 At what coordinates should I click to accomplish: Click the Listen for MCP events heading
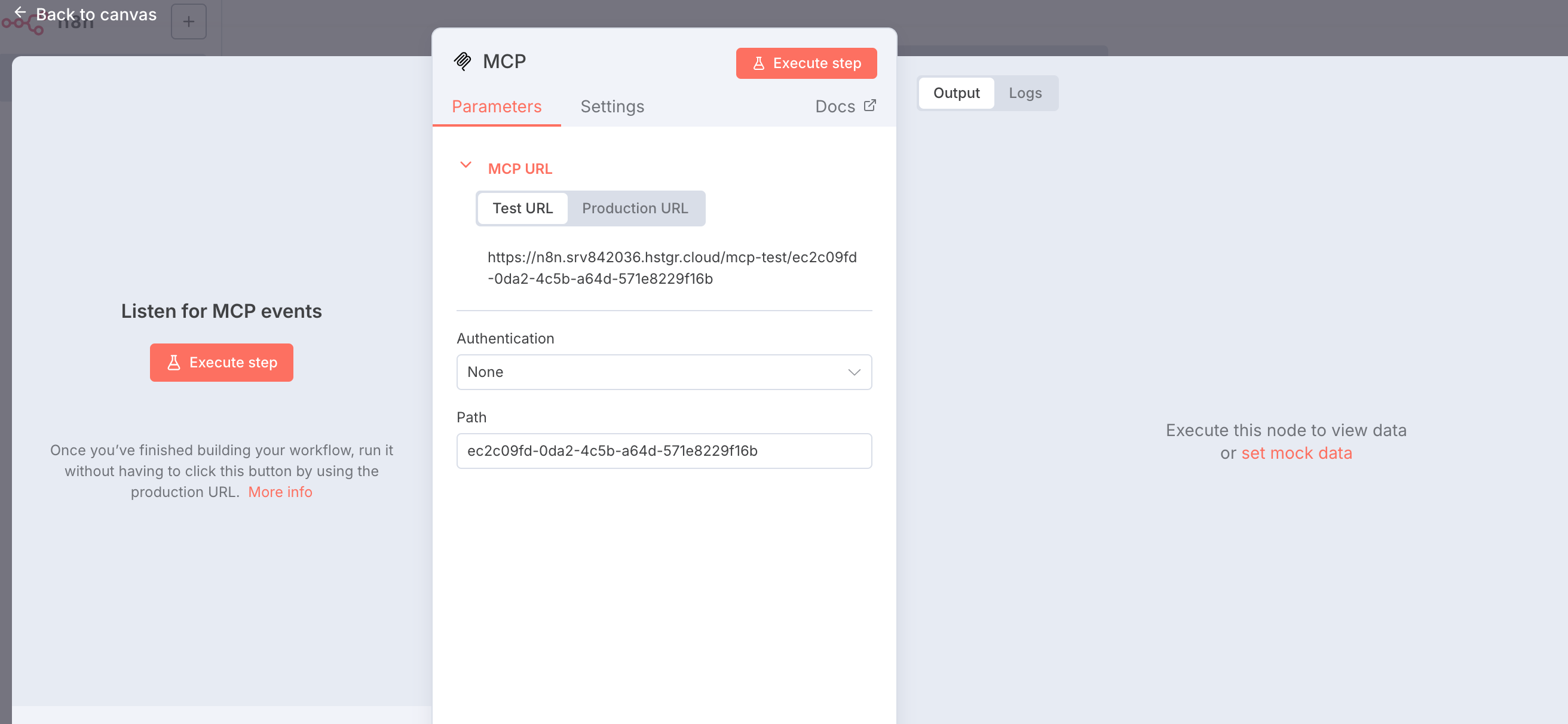point(222,311)
